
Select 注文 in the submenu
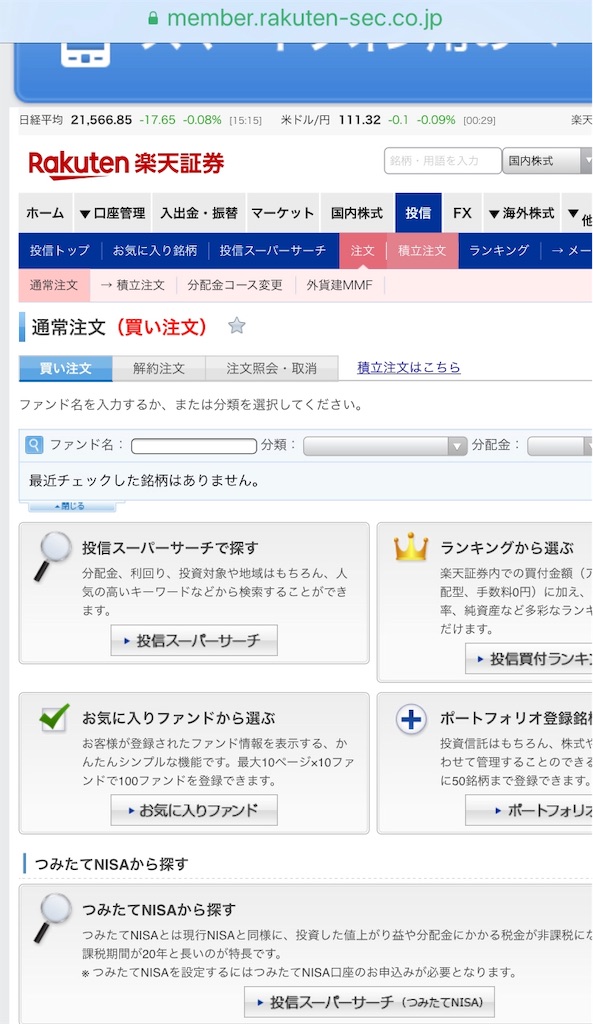pos(362,251)
